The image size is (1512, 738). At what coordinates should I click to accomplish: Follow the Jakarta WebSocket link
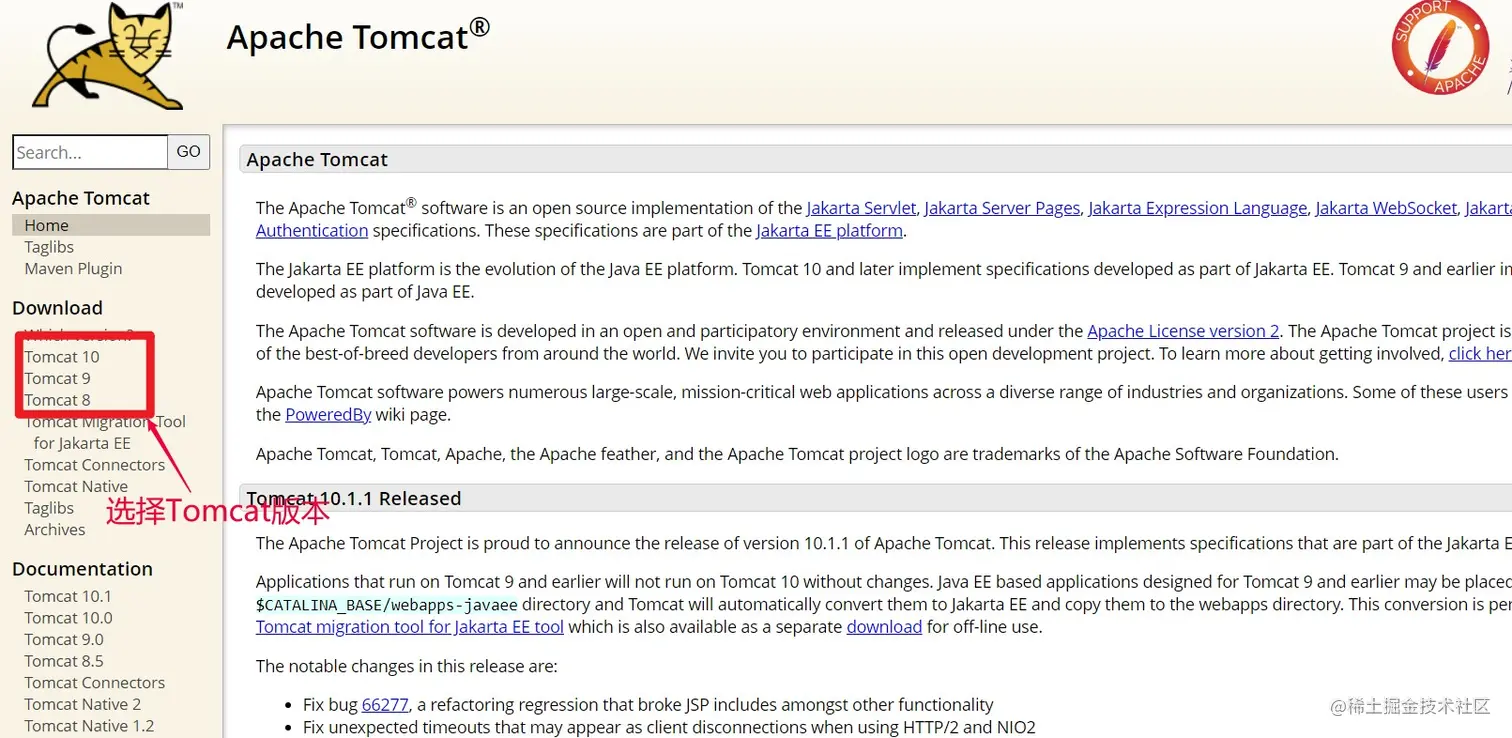1386,208
